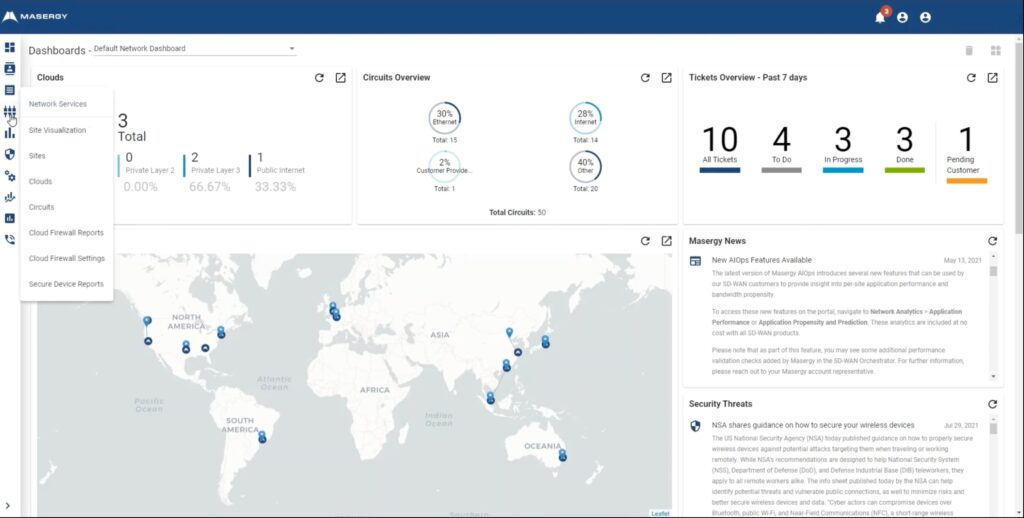Click the page vertical scrollbar
1024x518 pixels.
[x=1019, y=137]
